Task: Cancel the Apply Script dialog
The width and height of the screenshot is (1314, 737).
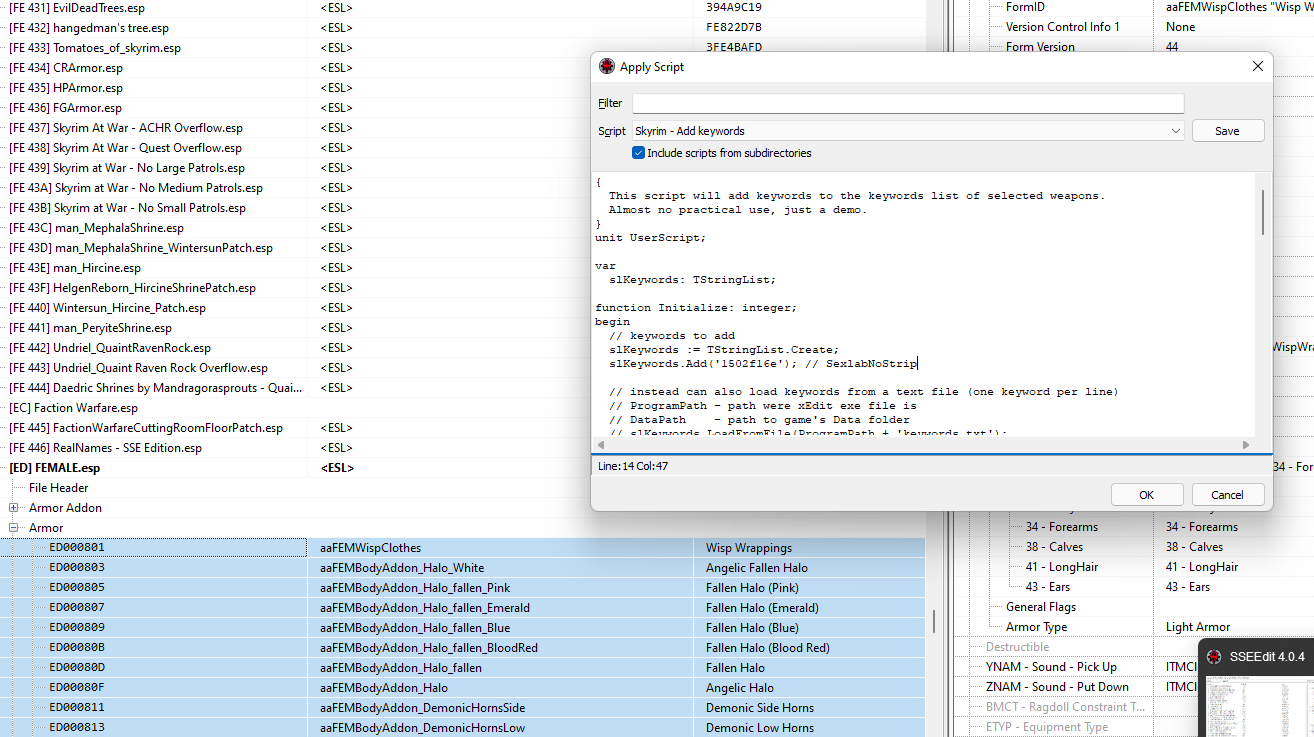Action: [x=1228, y=495]
